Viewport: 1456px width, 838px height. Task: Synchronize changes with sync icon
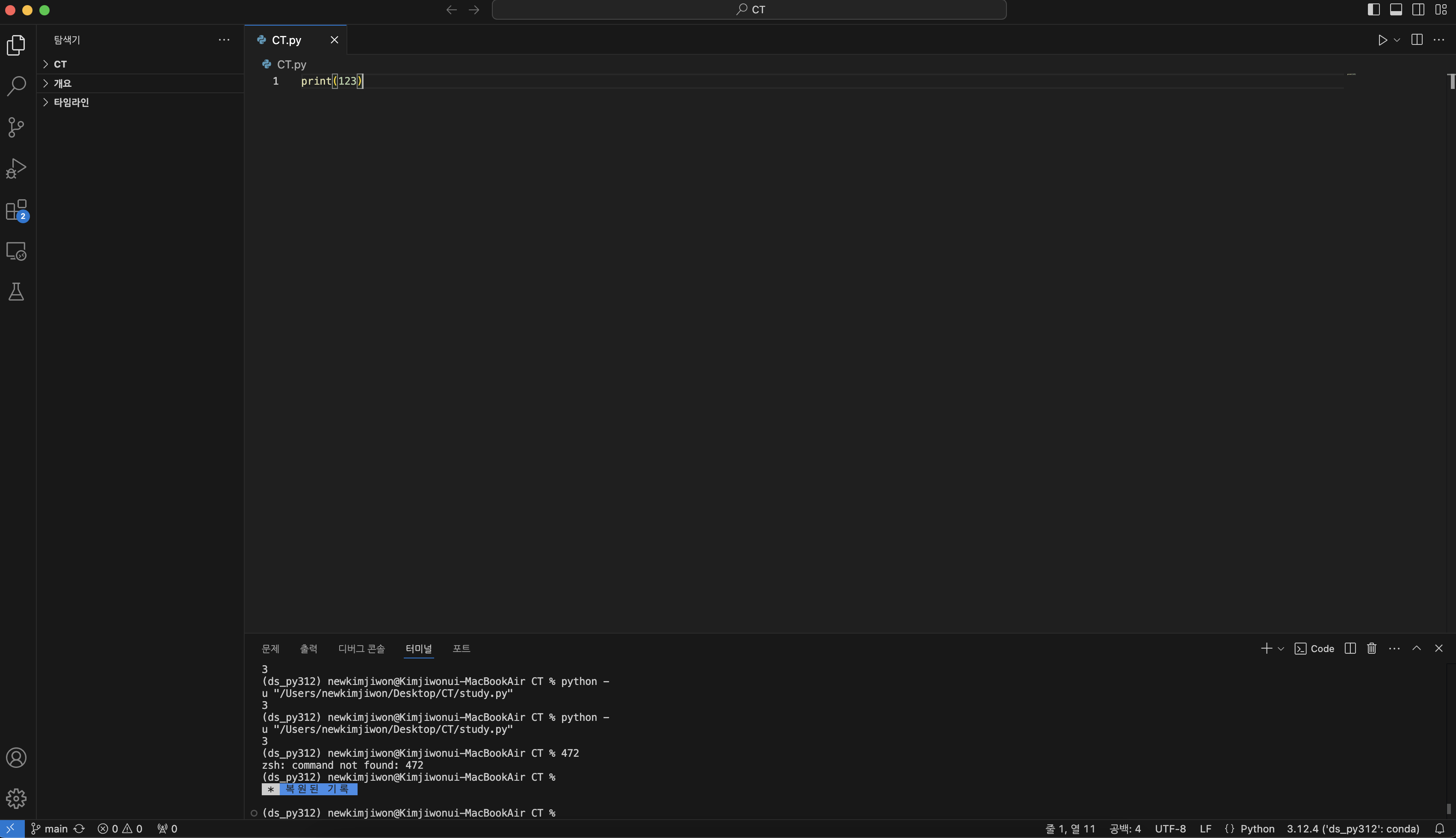pos(80,829)
